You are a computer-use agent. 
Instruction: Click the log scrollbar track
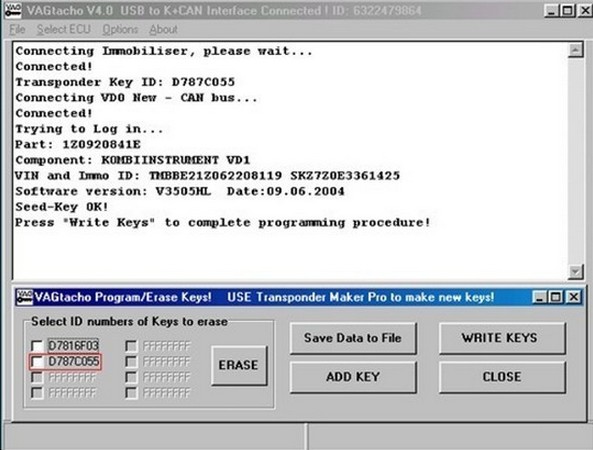(575, 161)
